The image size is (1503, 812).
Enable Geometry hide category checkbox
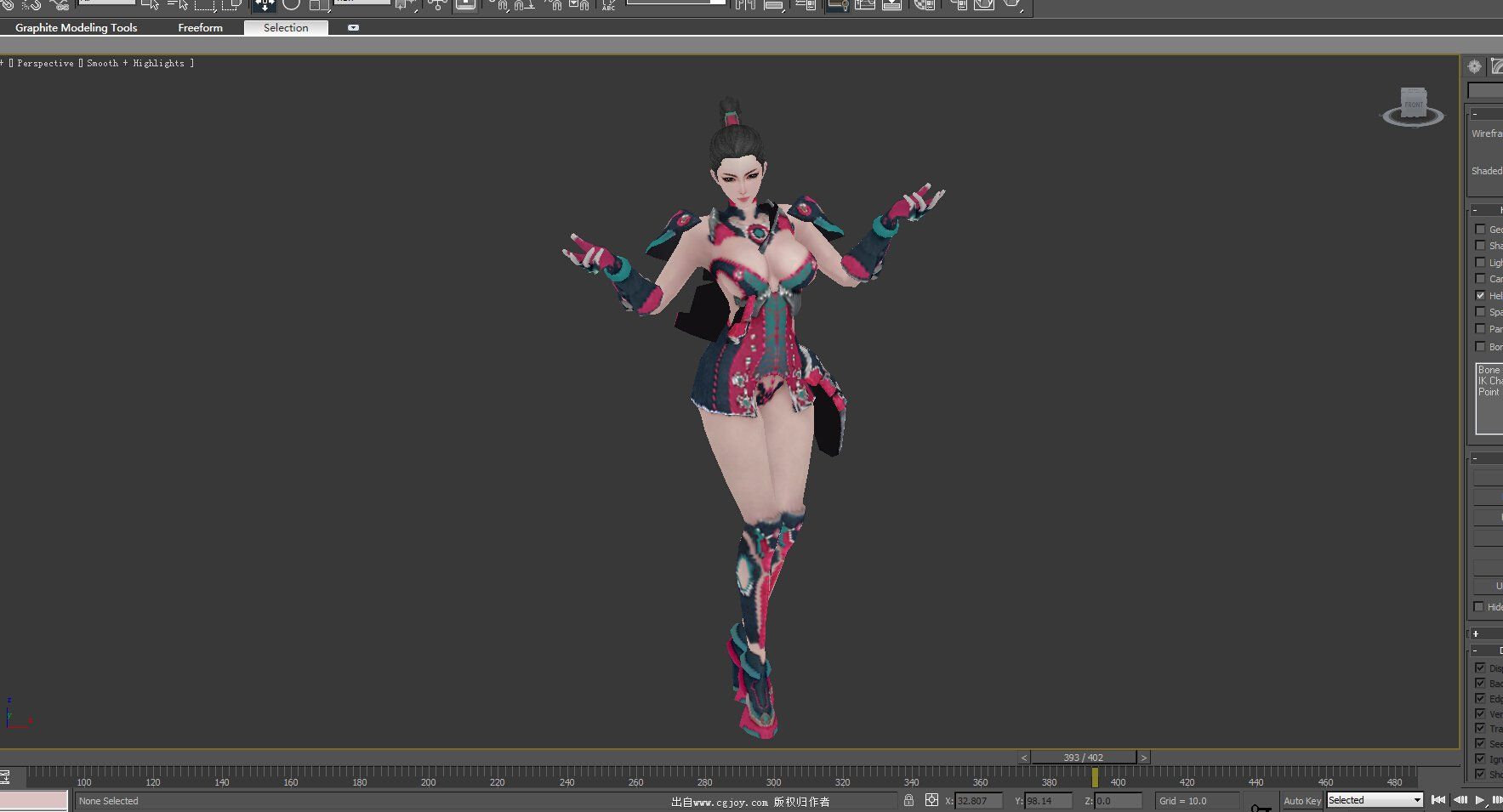click(1480, 229)
